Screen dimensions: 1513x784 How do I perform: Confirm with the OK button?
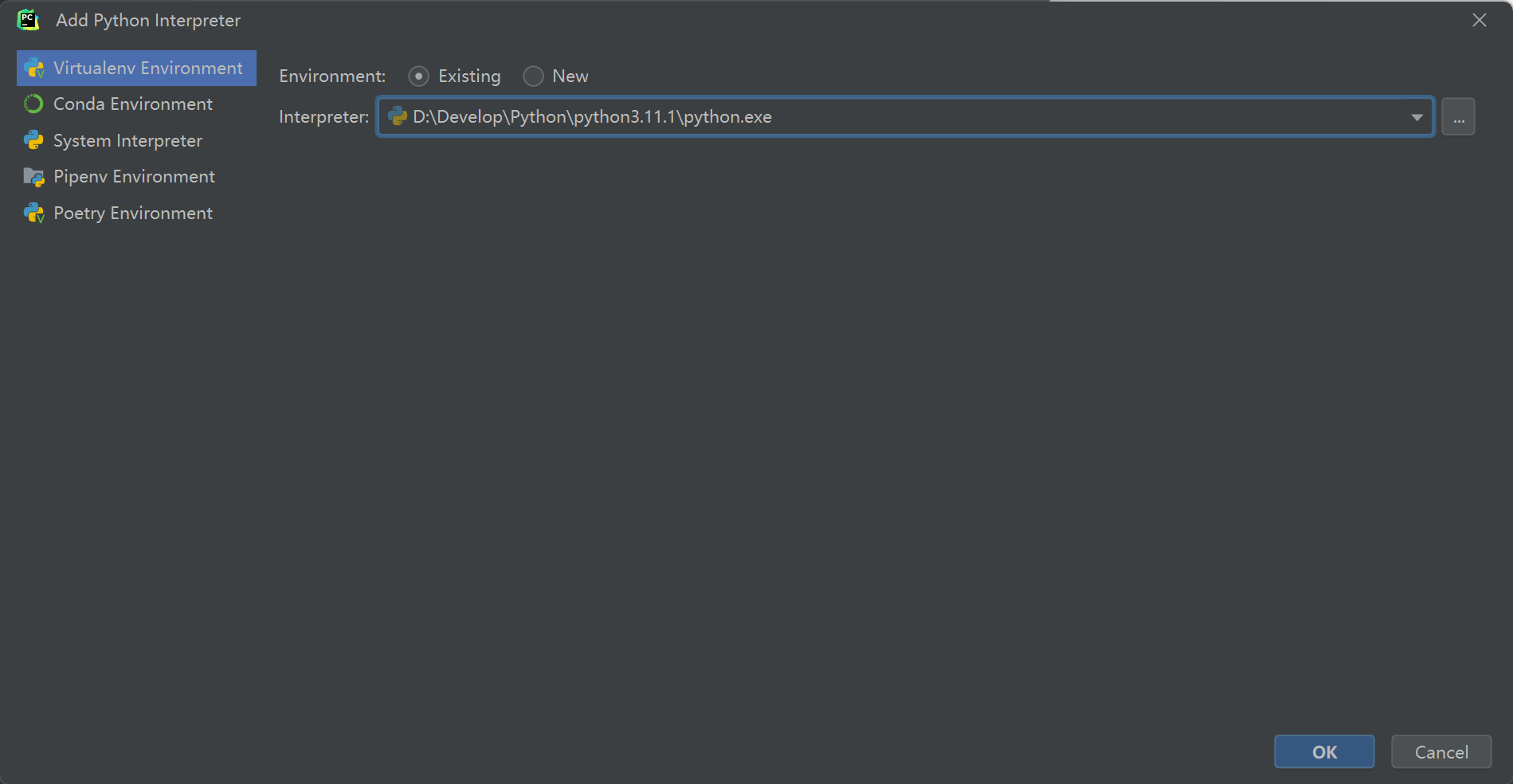point(1324,752)
